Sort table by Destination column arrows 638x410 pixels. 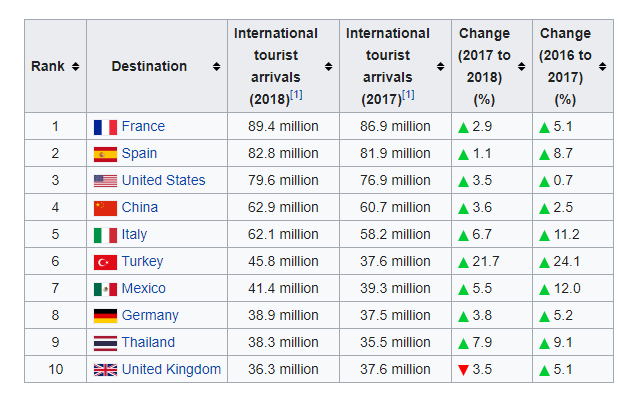pos(216,67)
